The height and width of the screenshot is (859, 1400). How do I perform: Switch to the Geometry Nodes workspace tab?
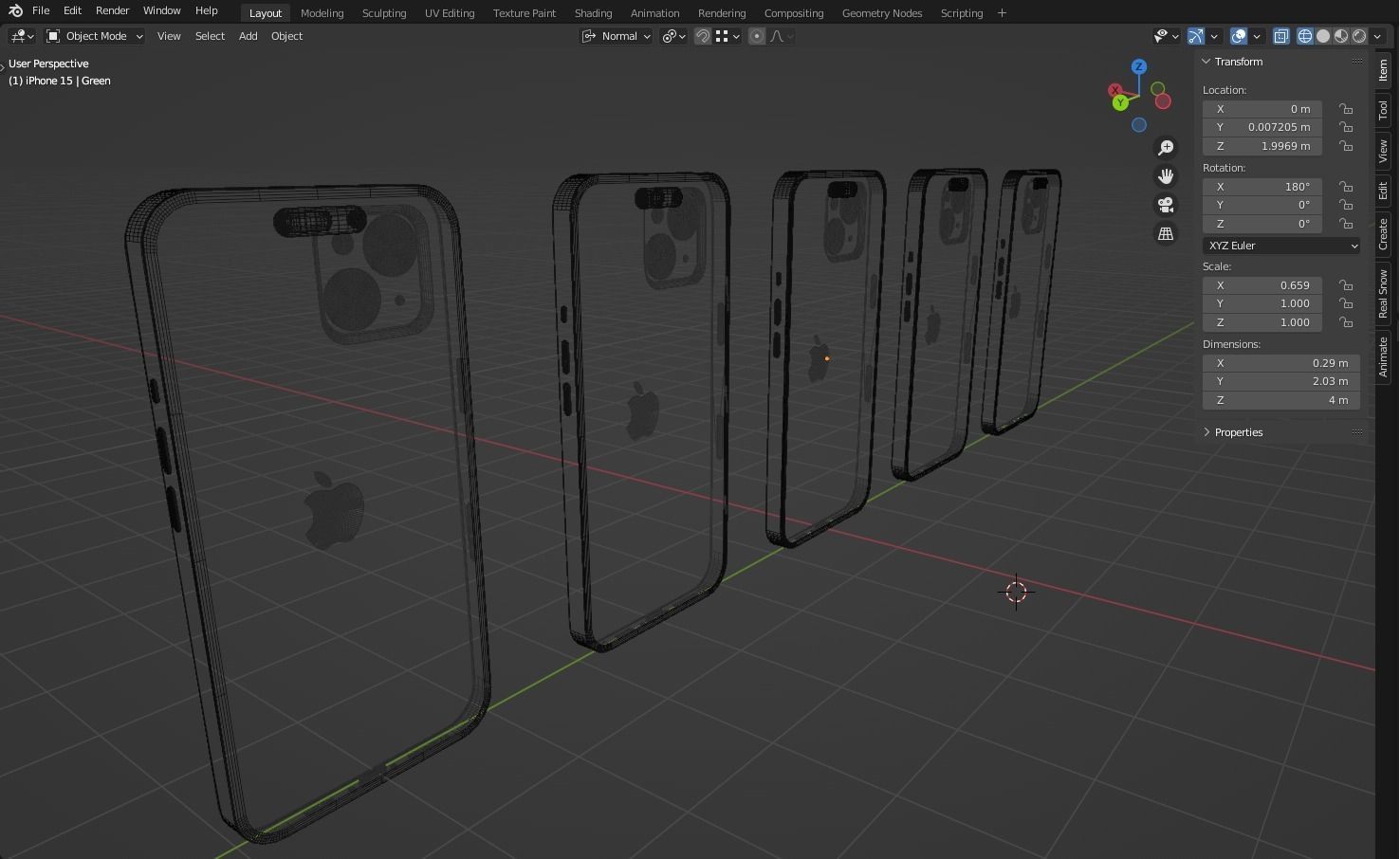click(x=882, y=13)
